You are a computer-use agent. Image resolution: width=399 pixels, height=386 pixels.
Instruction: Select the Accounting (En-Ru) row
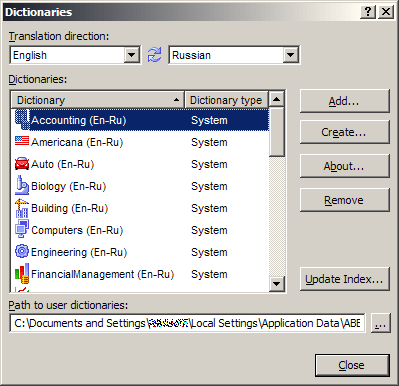click(x=140, y=120)
